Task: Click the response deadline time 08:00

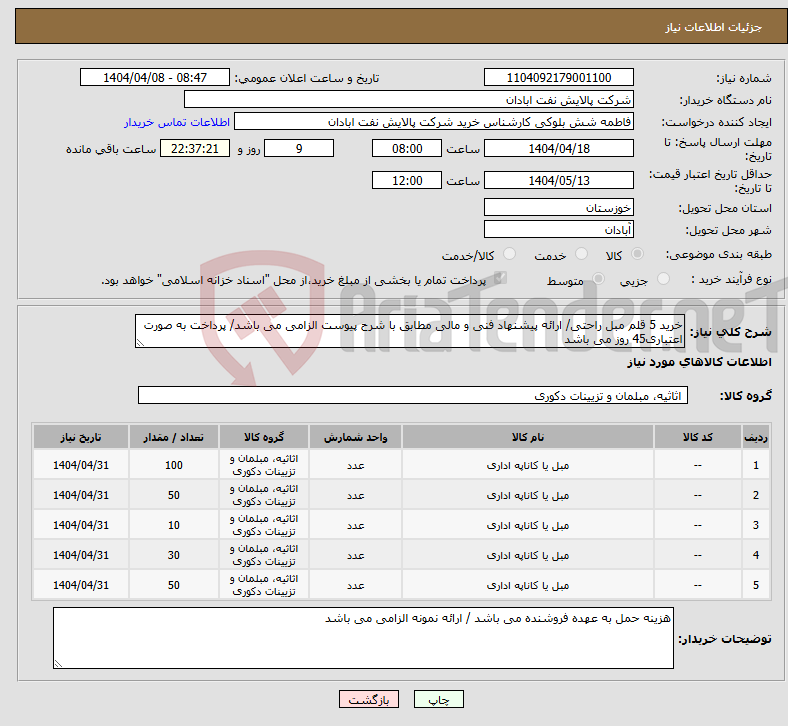Action: (x=407, y=148)
